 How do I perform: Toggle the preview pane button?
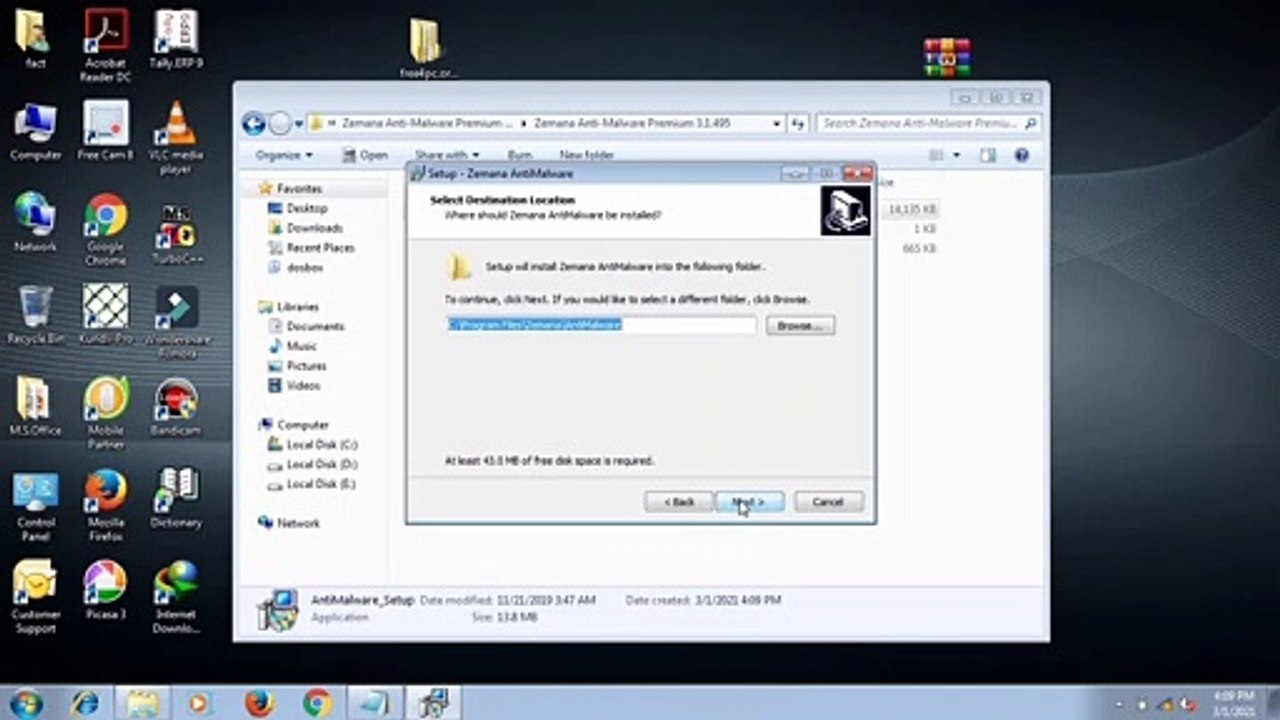pyautogui.click(x=988, y=155)
